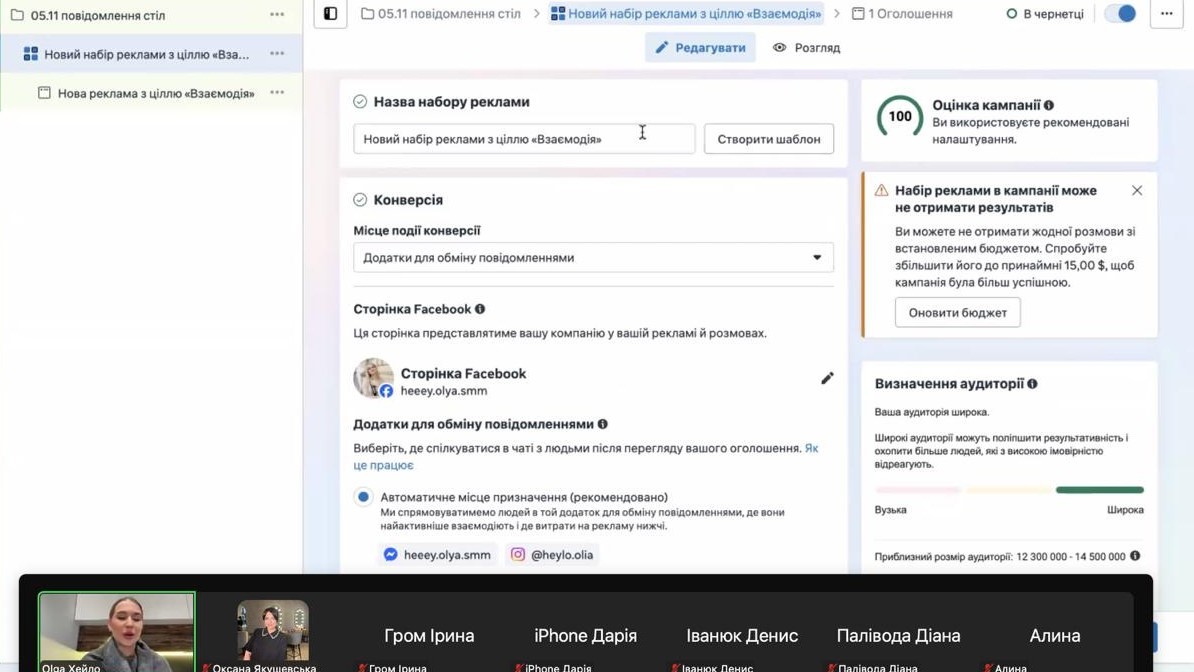
Task: Click info icon beside Визначення аудиторії
Action: click(x=1033, y=384)
